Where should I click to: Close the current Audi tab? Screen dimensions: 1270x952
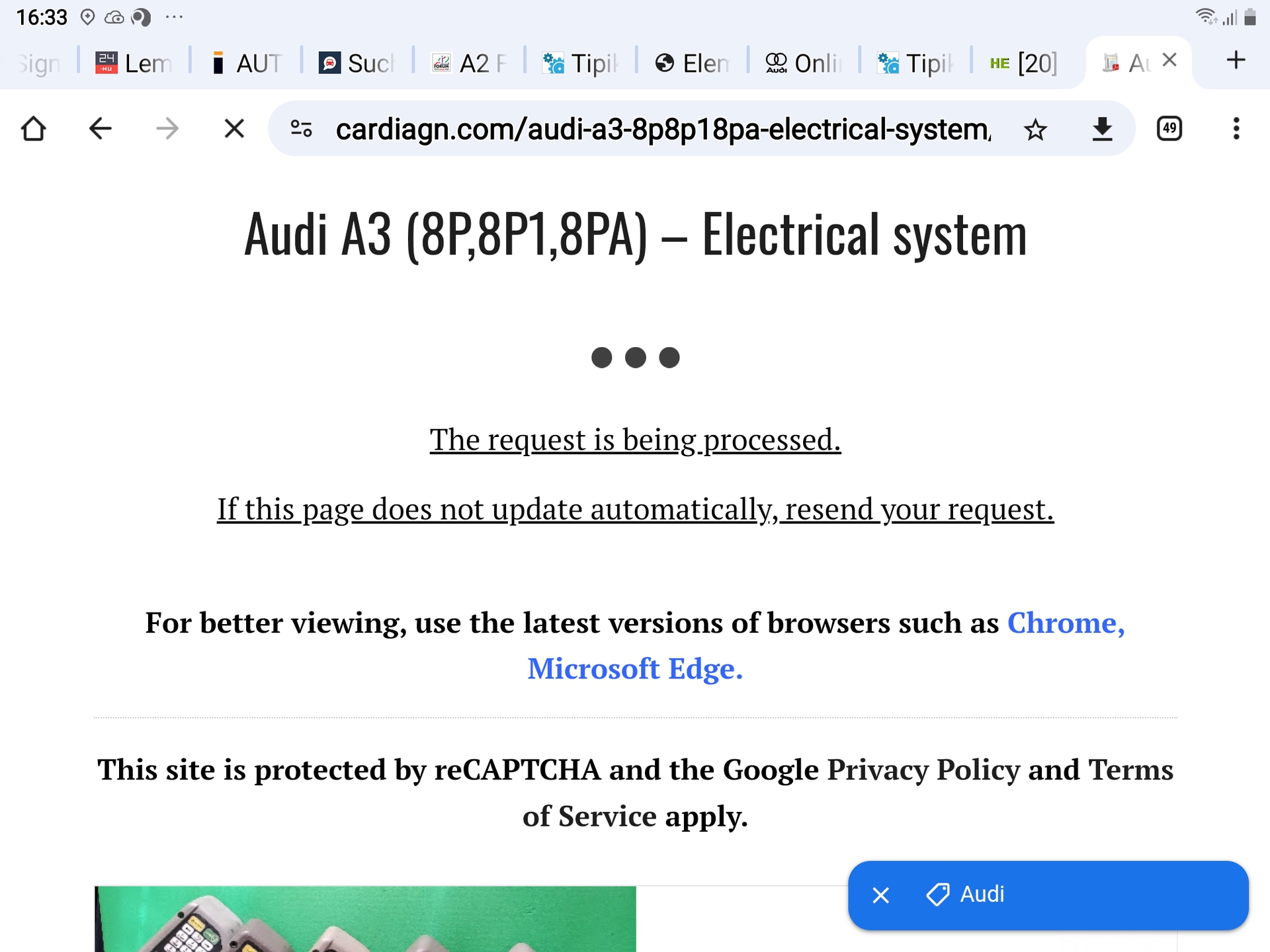1169,61
